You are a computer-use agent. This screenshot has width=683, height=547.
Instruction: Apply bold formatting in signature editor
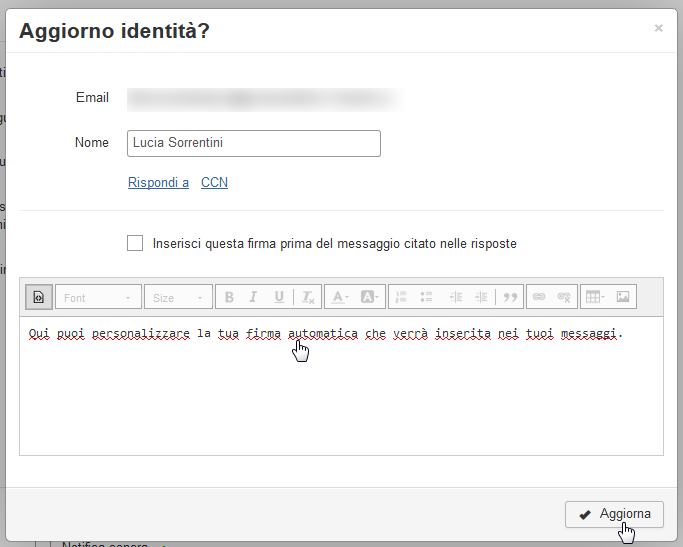(229, 297)
